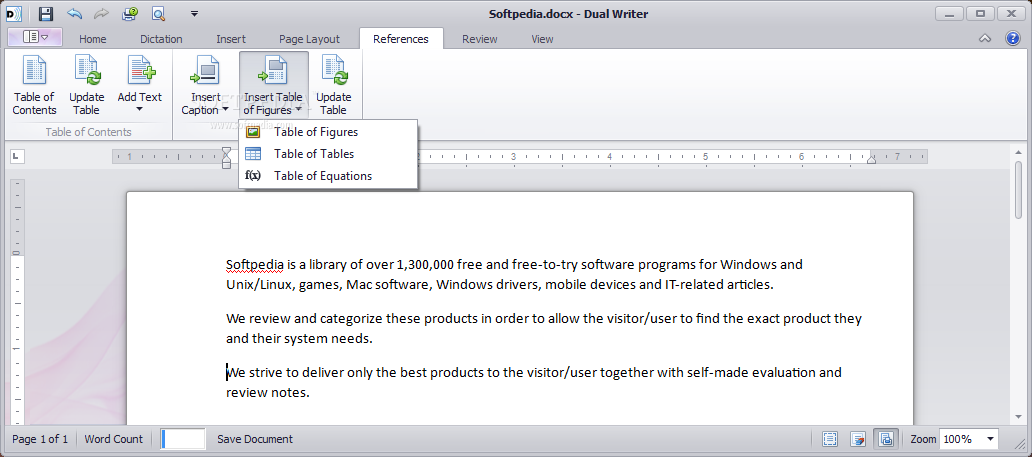1032x457 pixels.
Task: Click the Redo arrow icon
Action: click(x=101, y=13)
